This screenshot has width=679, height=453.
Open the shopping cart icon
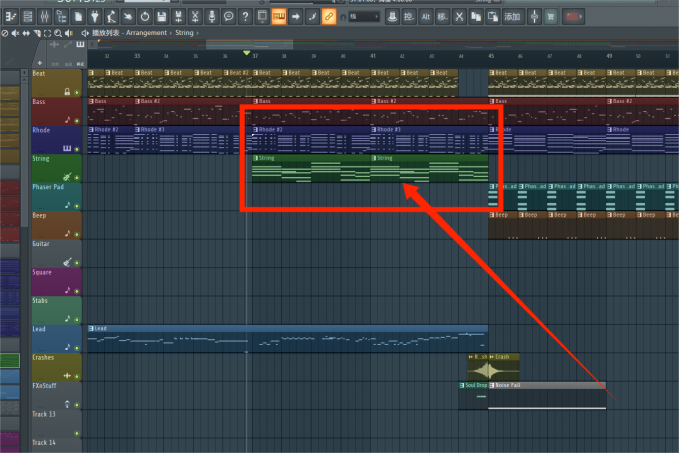pos(551,17)
